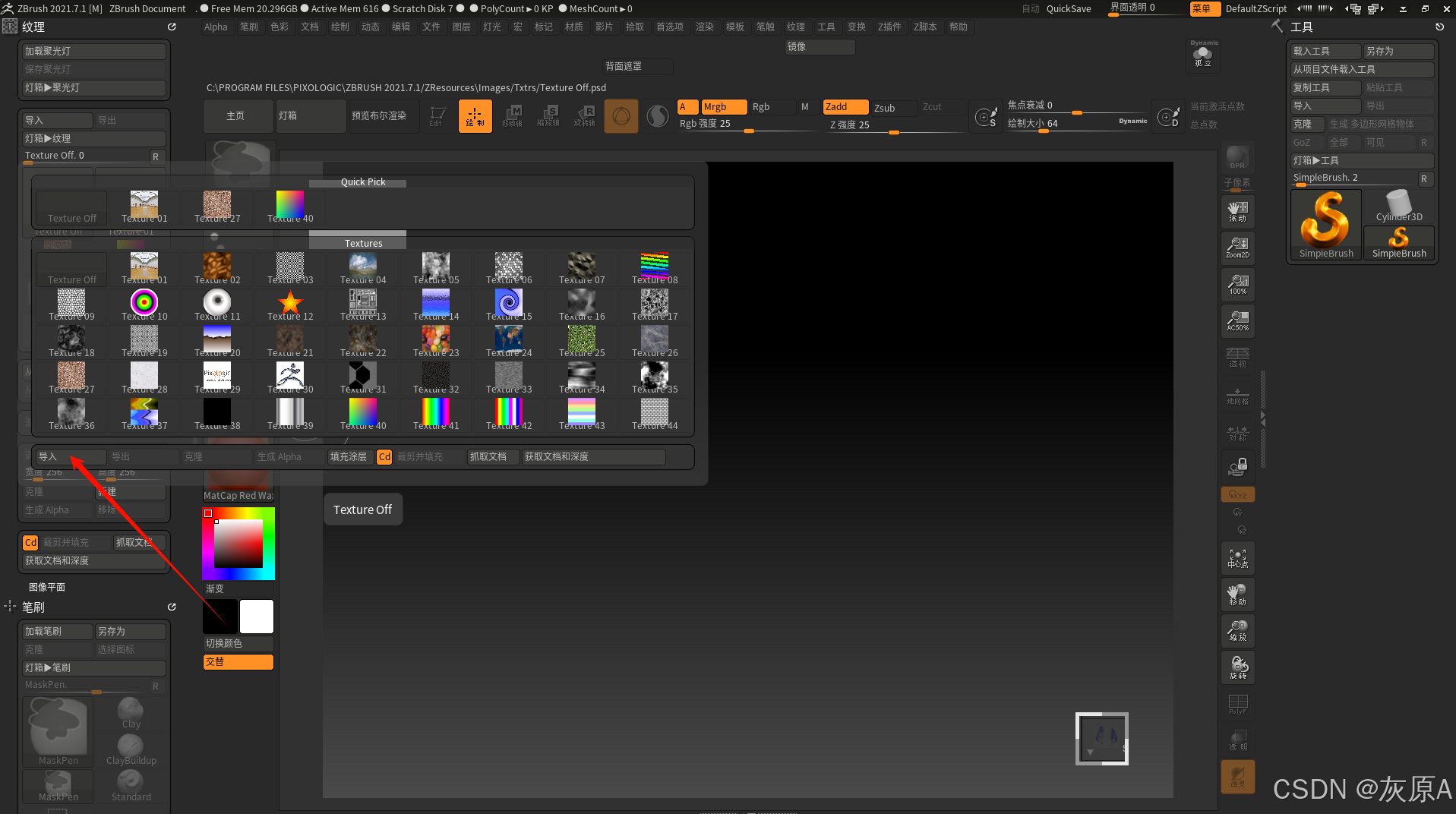1456x814 pixels.
Task: Click 载入工具 Load Tool button
Action: pyautogui.click(x=1326, y=52)
